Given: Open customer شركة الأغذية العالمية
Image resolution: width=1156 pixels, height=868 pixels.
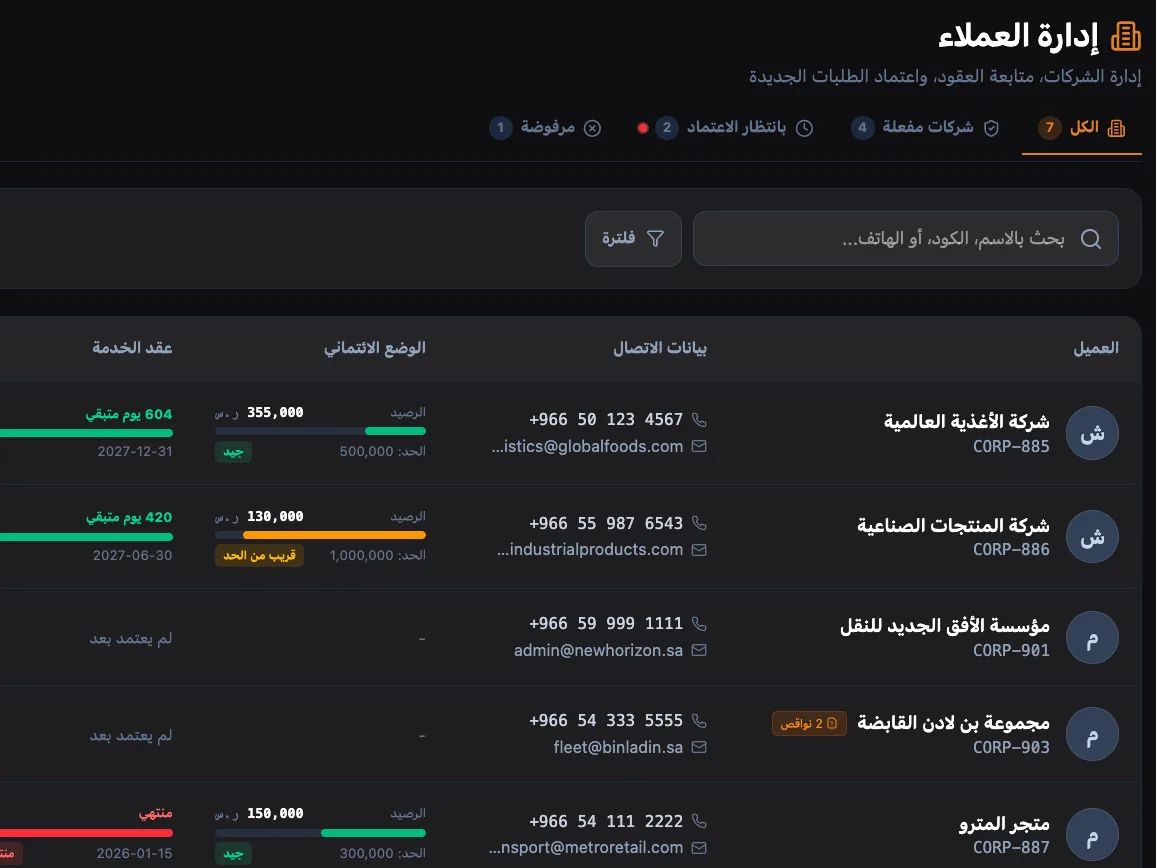Looking at the screenshot, I should [x=967, y=422].
